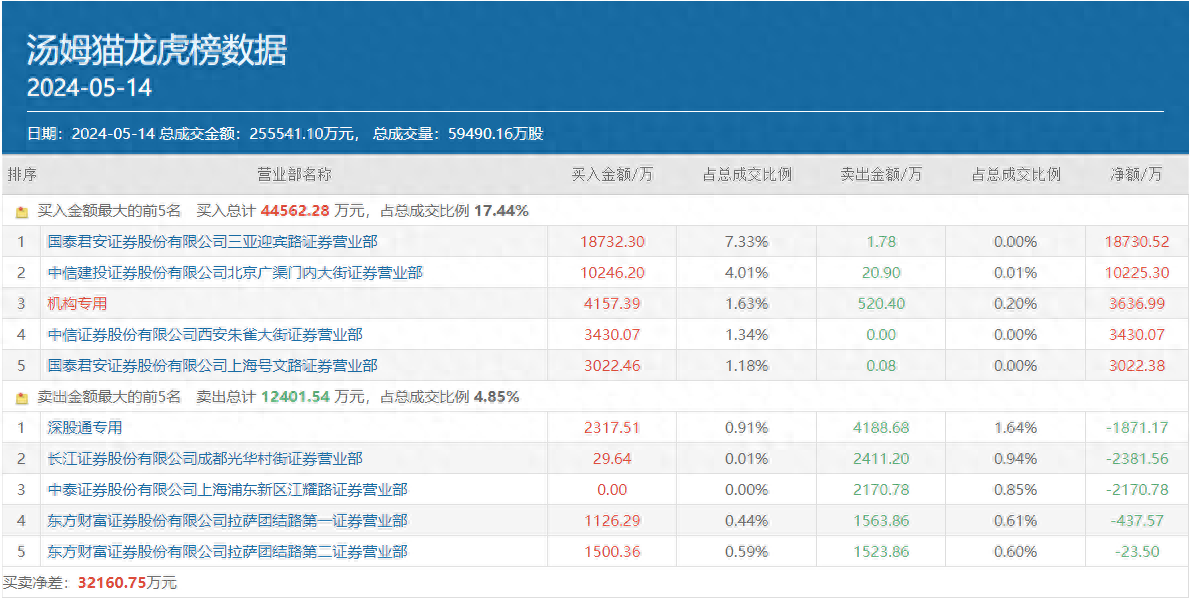Open 中信建投证券北京广渠门内大街营业部 link
The height and width of the screenshot is (600, 1190).
click(x=235, y=273)
